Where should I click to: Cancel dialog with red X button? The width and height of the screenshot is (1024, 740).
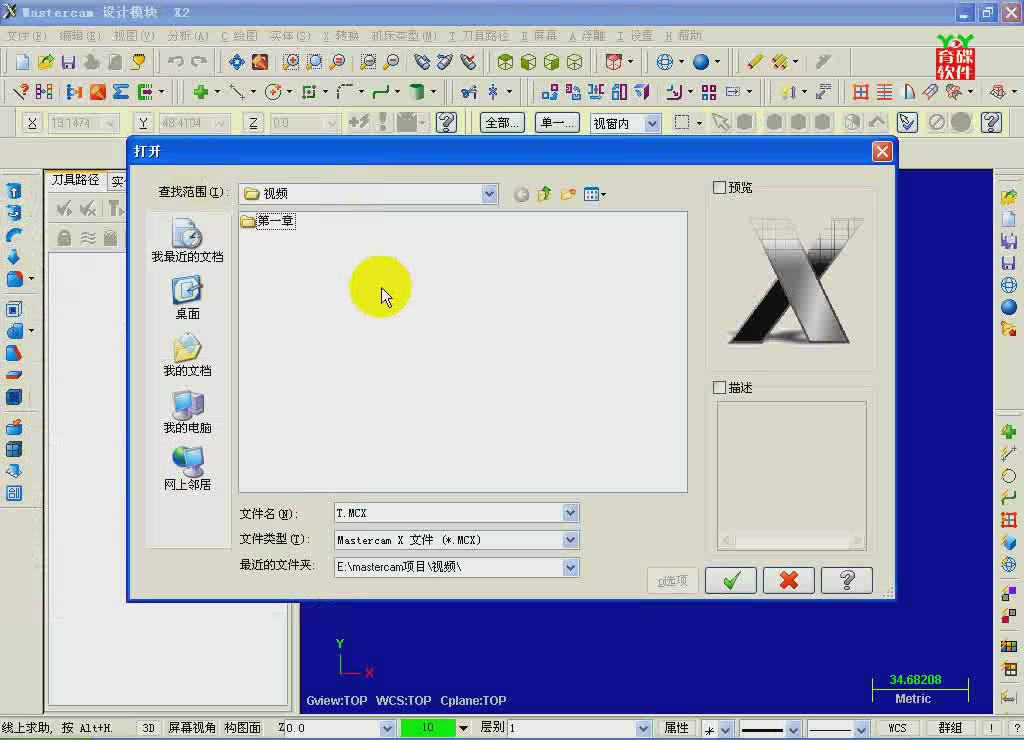coord(789,580)
